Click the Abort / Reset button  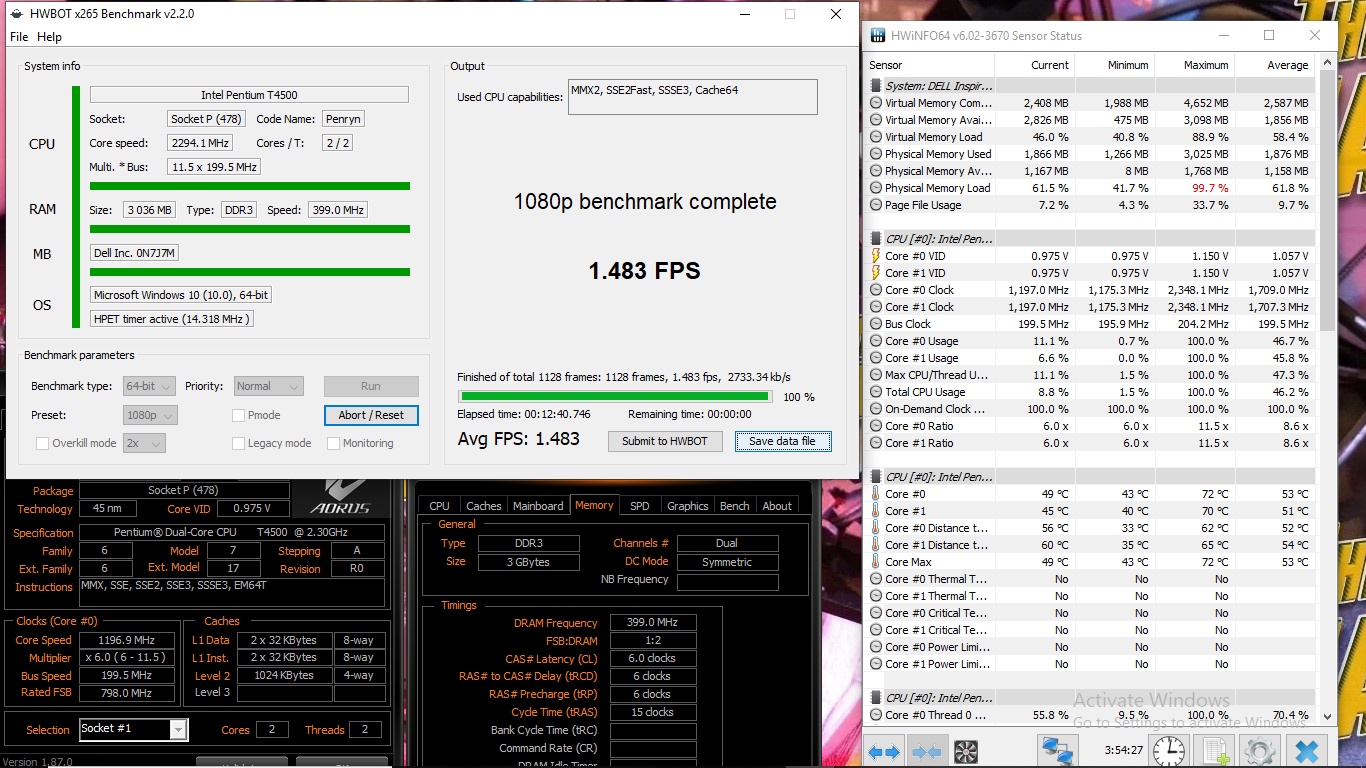[x=371, y=415]
